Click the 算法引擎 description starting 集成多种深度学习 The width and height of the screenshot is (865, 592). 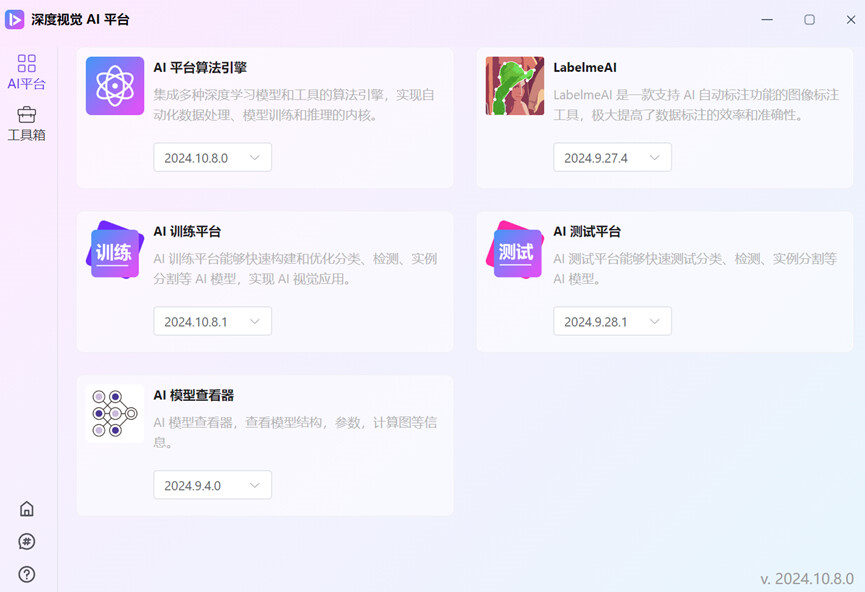(x=294, y=105)
